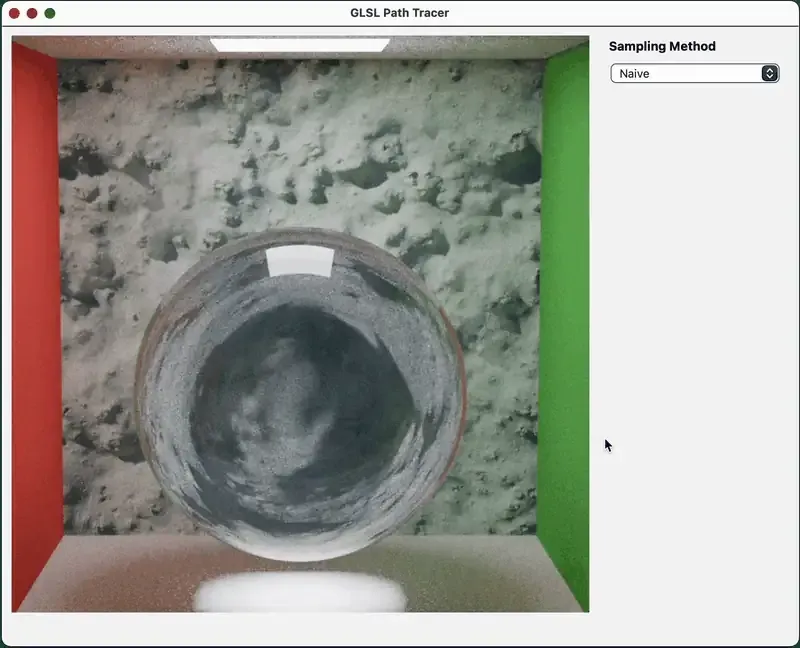This screenshot has width=800, height=648.
Task: Click the gray strip beneath the render viewport
Action: click(300, 628)
